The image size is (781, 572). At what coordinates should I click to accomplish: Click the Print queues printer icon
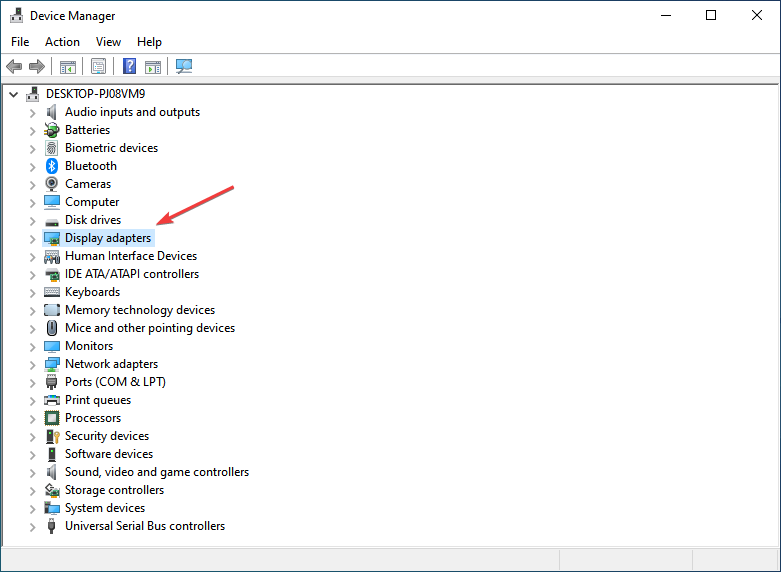[52, 400]
